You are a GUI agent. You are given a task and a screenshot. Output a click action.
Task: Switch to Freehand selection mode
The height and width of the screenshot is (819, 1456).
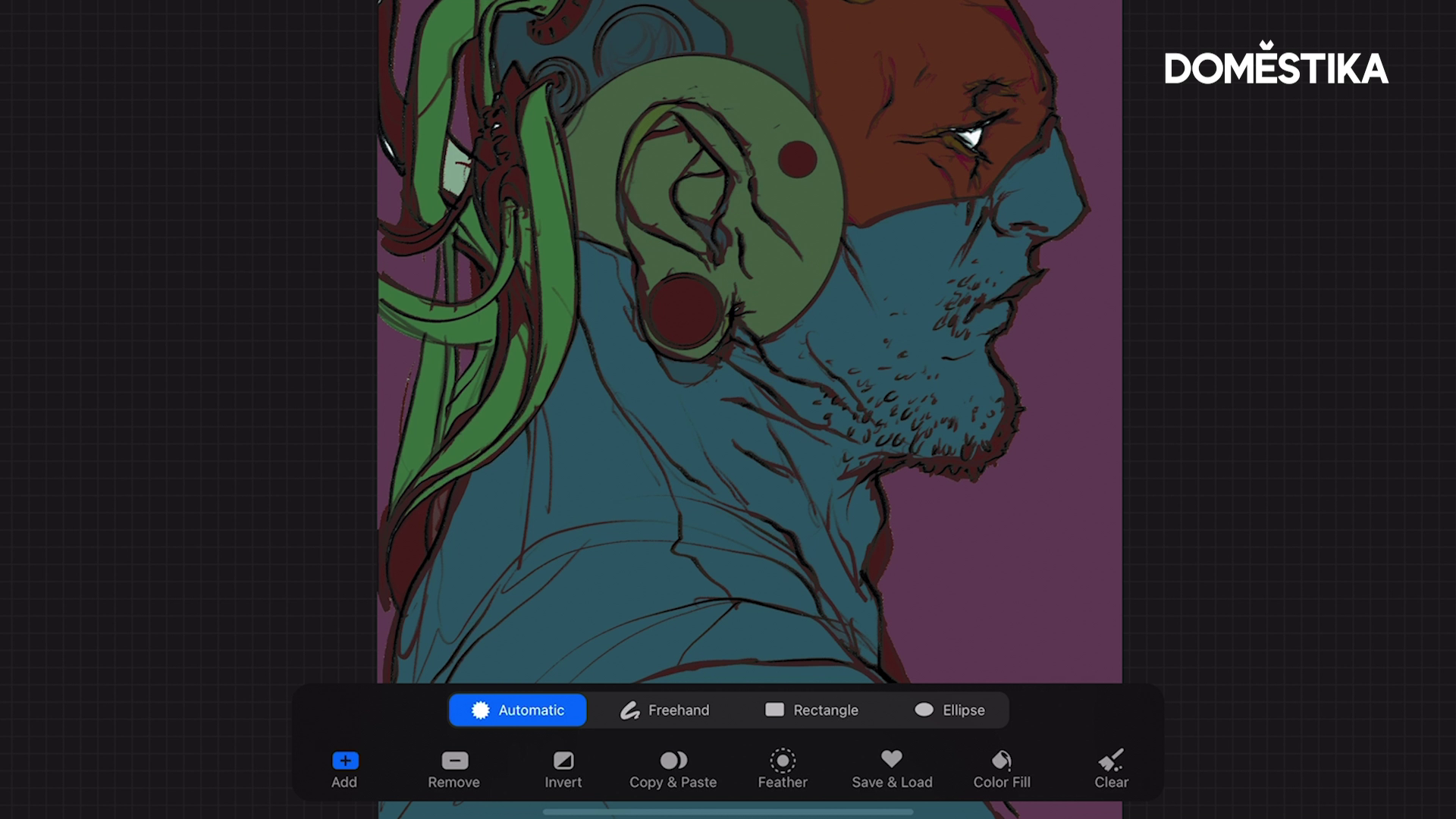664,710
